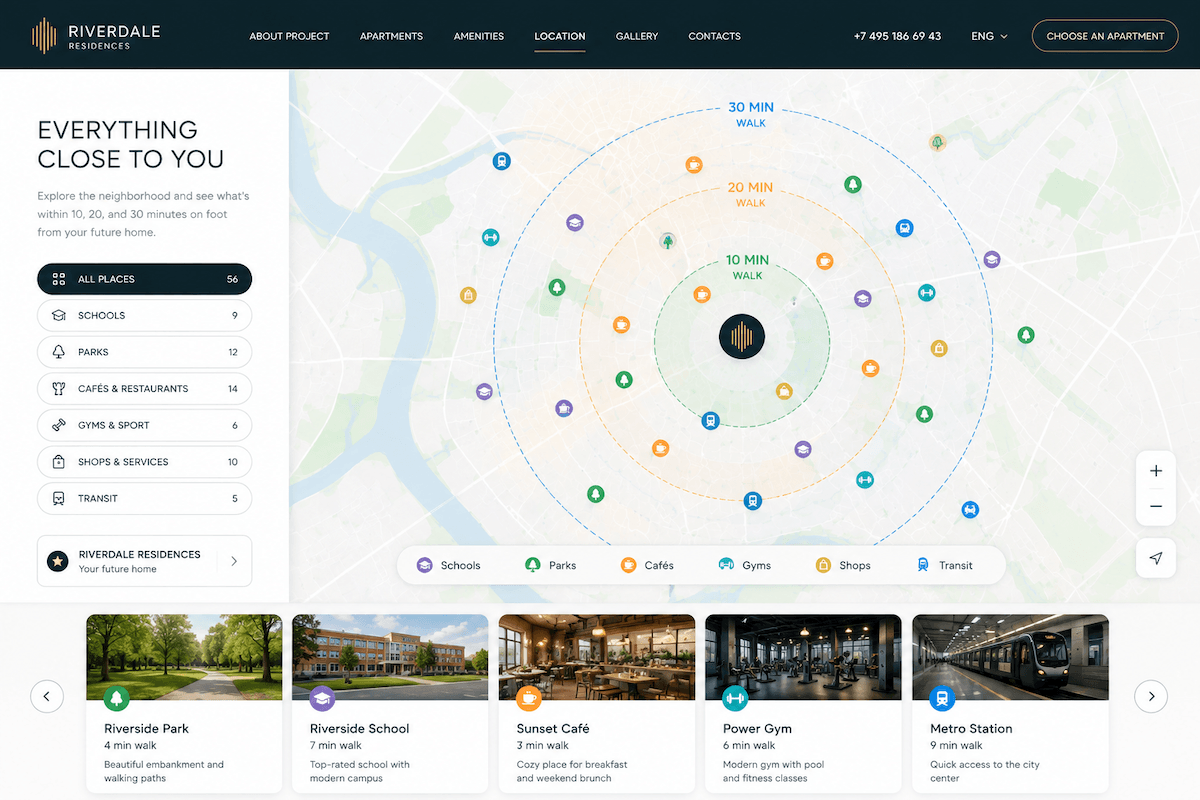The image size is (1200, 800).
Task: Show previous place cards with left arrow
Action: 47,696
